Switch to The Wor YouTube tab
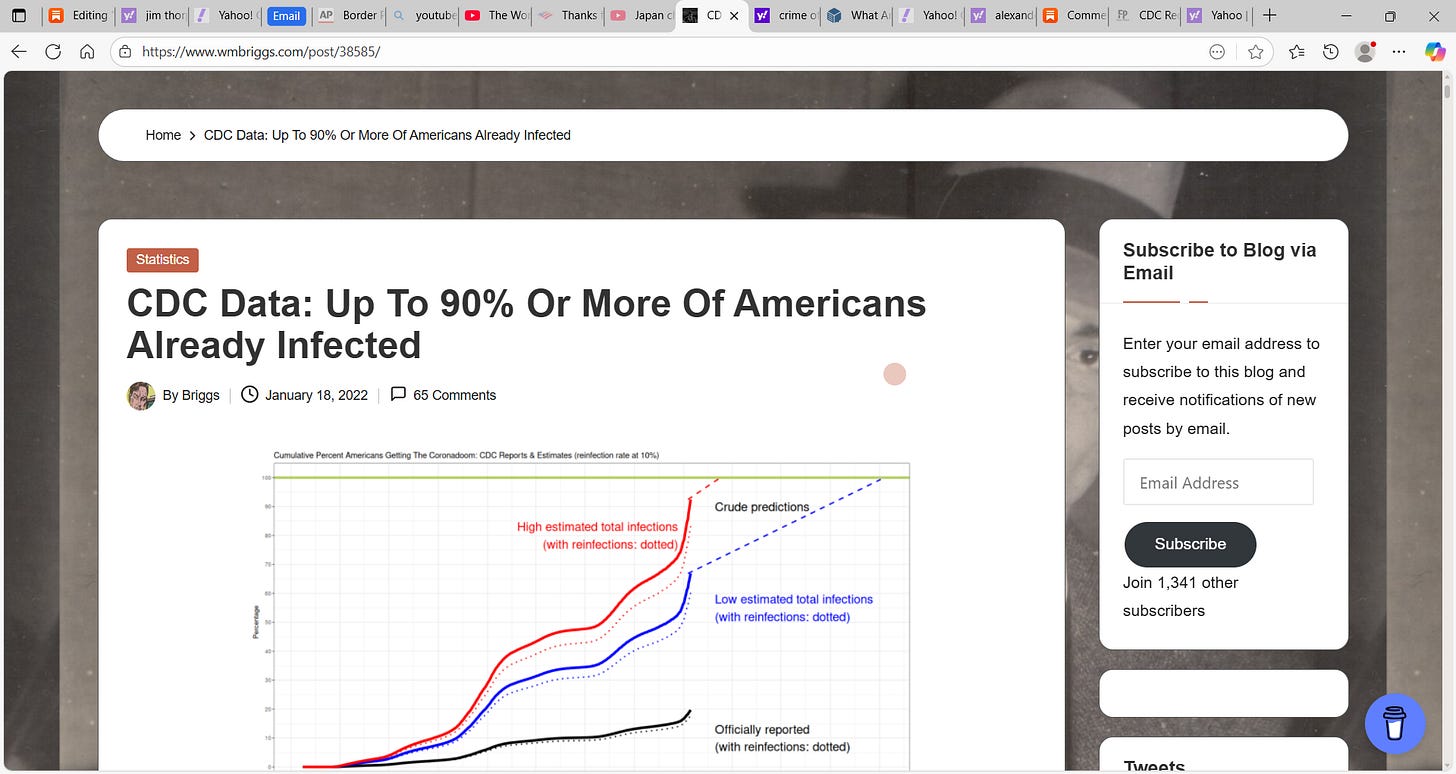1456x774 pixels. 496,16
